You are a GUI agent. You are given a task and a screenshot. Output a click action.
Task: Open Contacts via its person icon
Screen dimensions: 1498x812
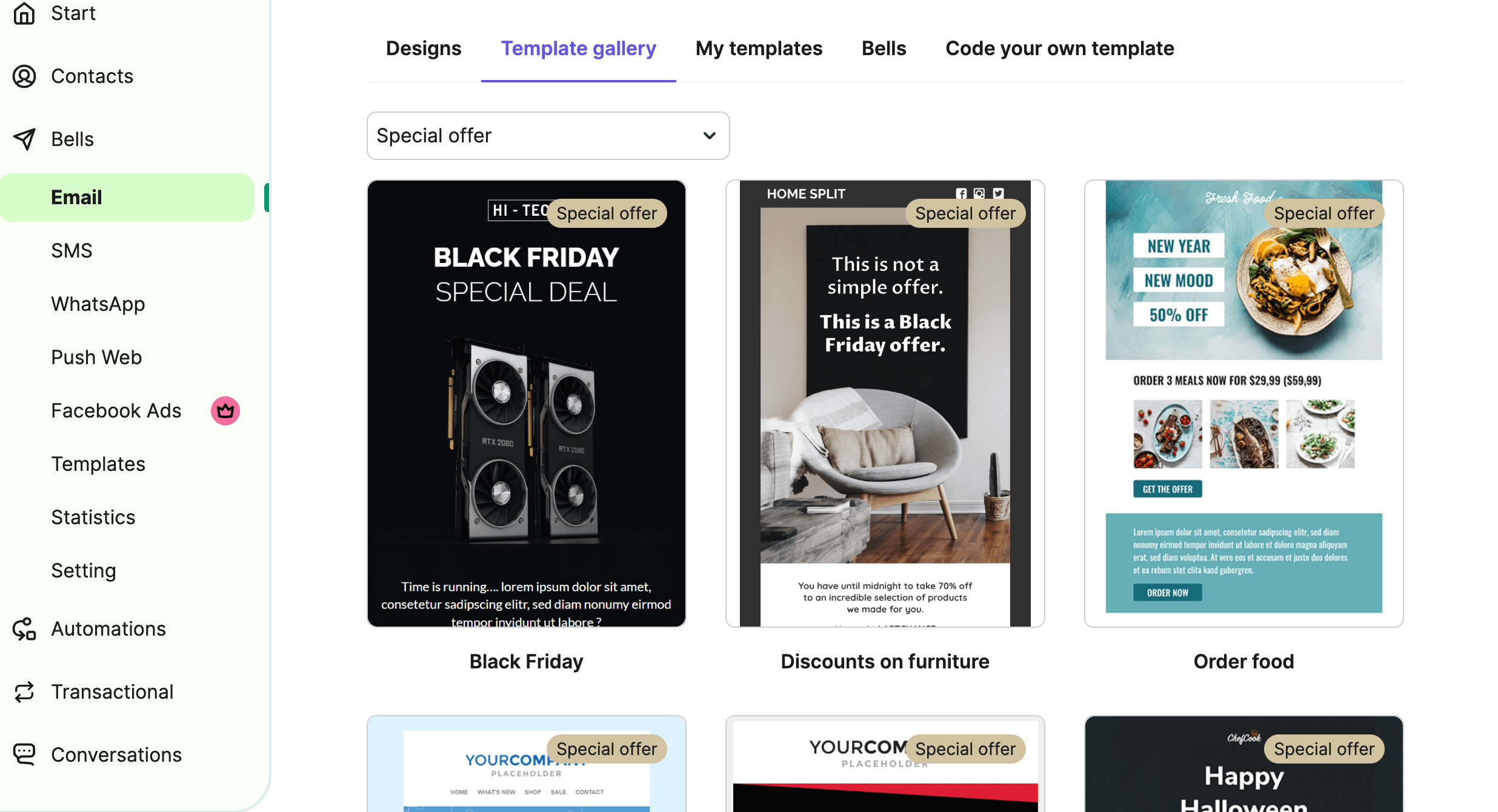point(24,76)
